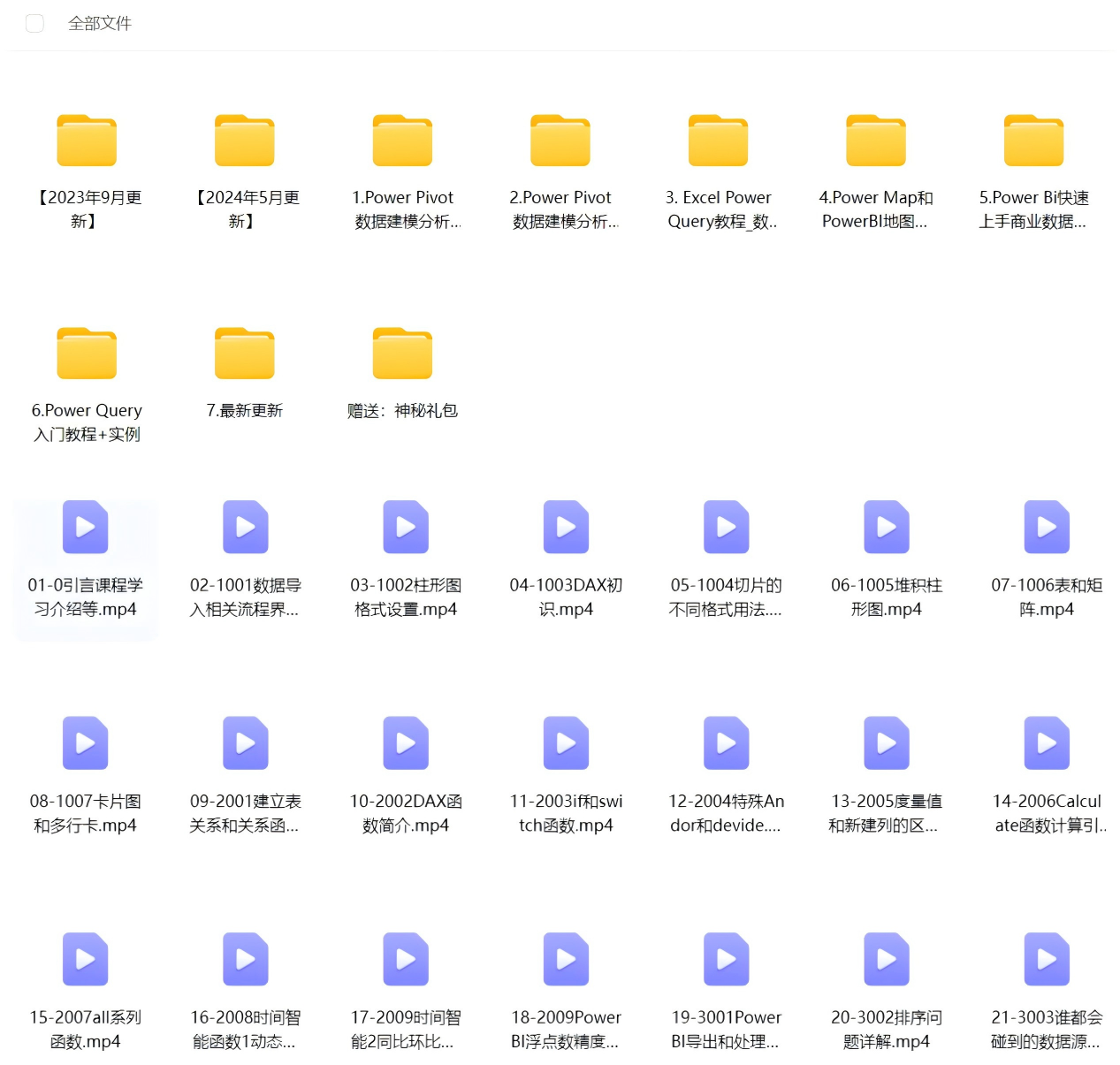The width and height of the screenshot is (1120, 1065).
Task: Open the 4.Power Map和PowerBI地图 folder
Action: point(875,141)
